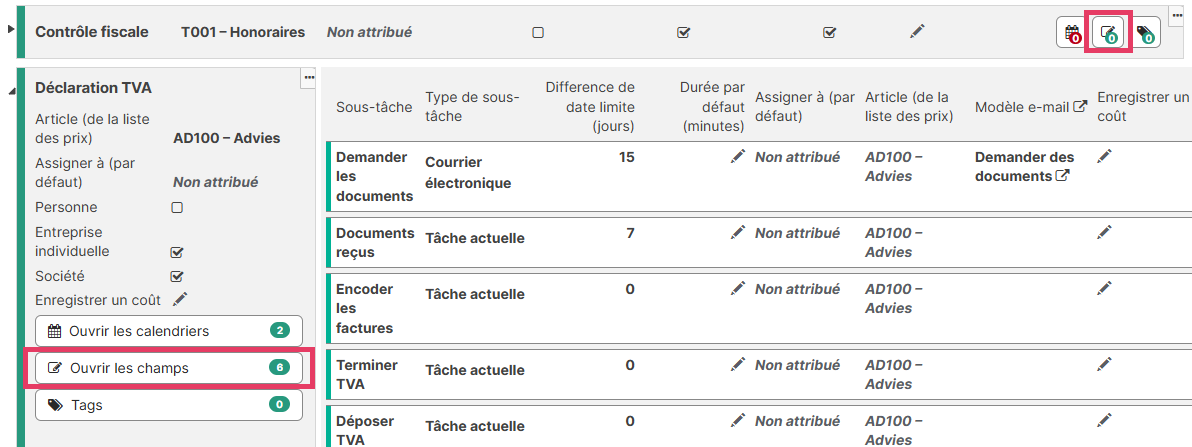The image size is (1192, 447).
Task: Collapse the Déclaration TVA row arrow
Action: [x=11, y=92]
